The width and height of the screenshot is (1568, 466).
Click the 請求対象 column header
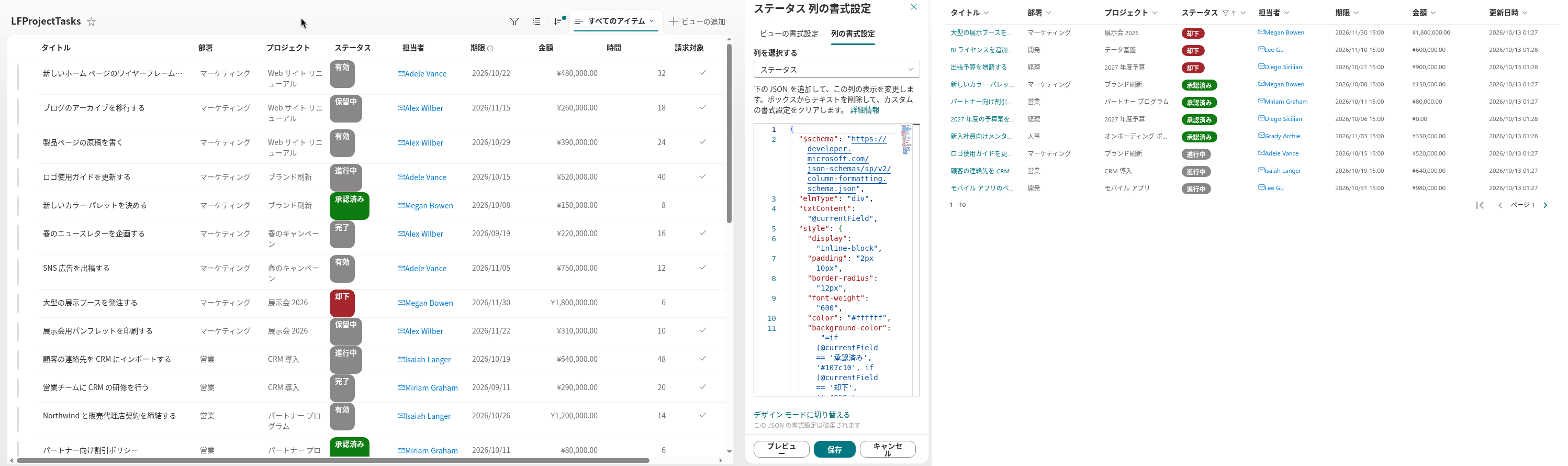(x=689, y=48)
